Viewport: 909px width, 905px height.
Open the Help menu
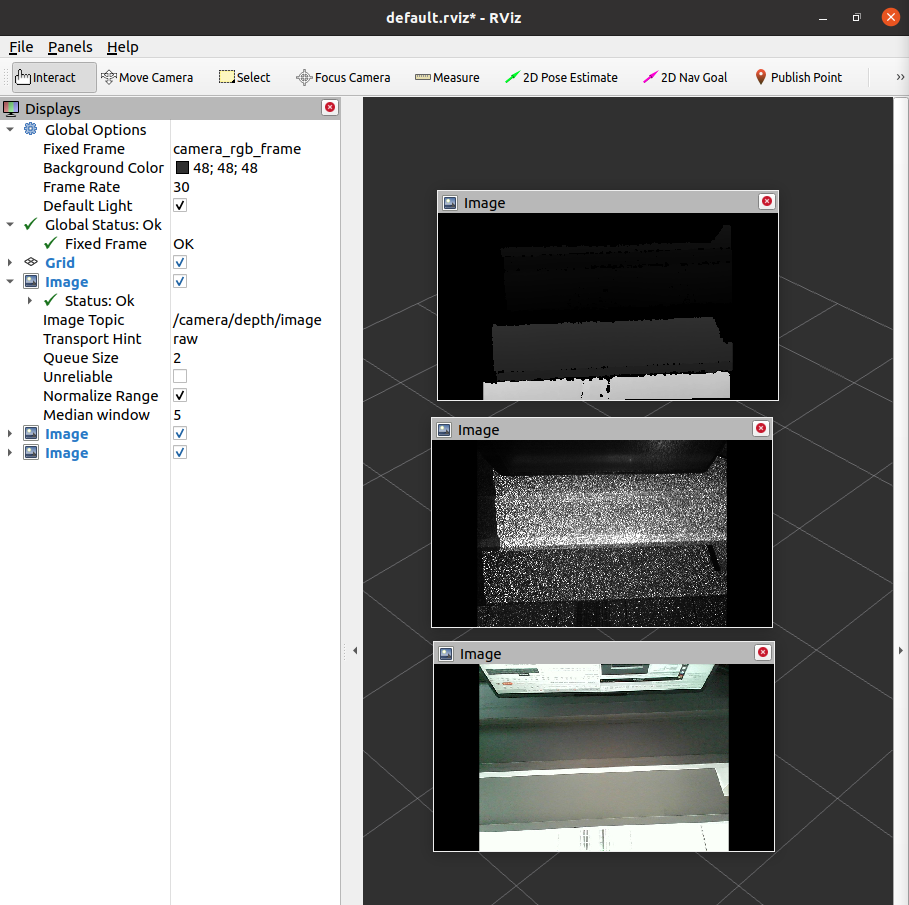(122, 46)
